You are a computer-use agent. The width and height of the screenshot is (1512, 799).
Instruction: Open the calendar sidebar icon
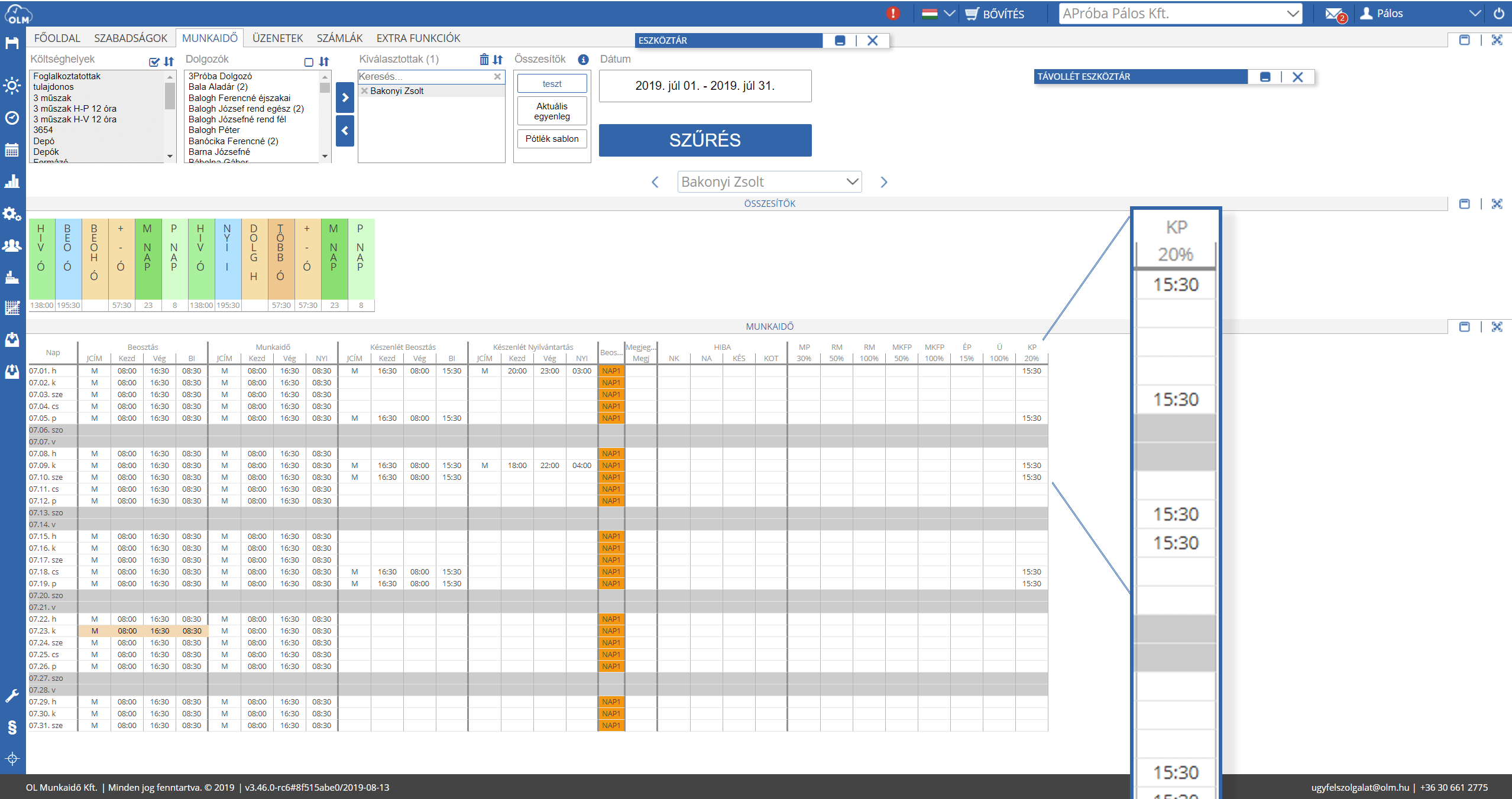12,150
